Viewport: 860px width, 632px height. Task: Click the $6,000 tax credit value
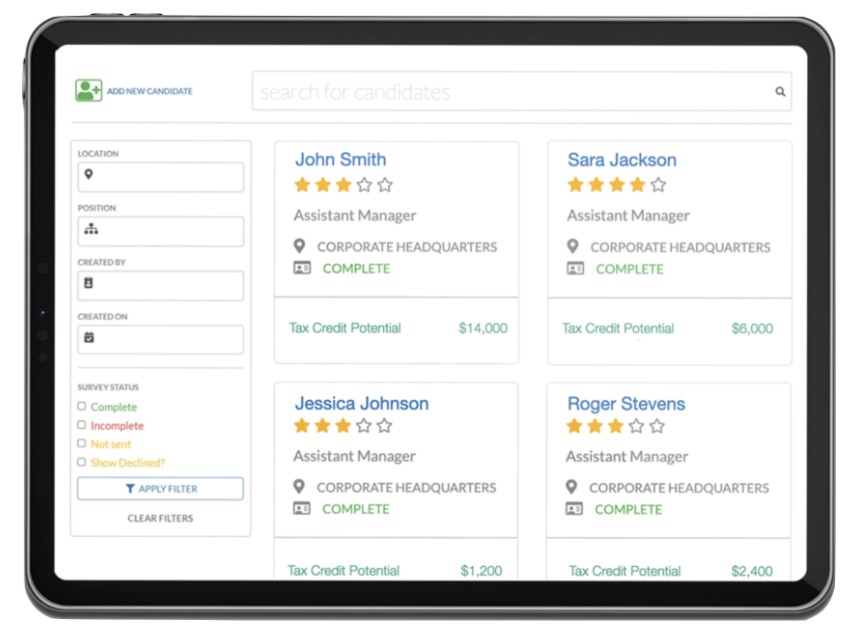click(x=752, y=329)
